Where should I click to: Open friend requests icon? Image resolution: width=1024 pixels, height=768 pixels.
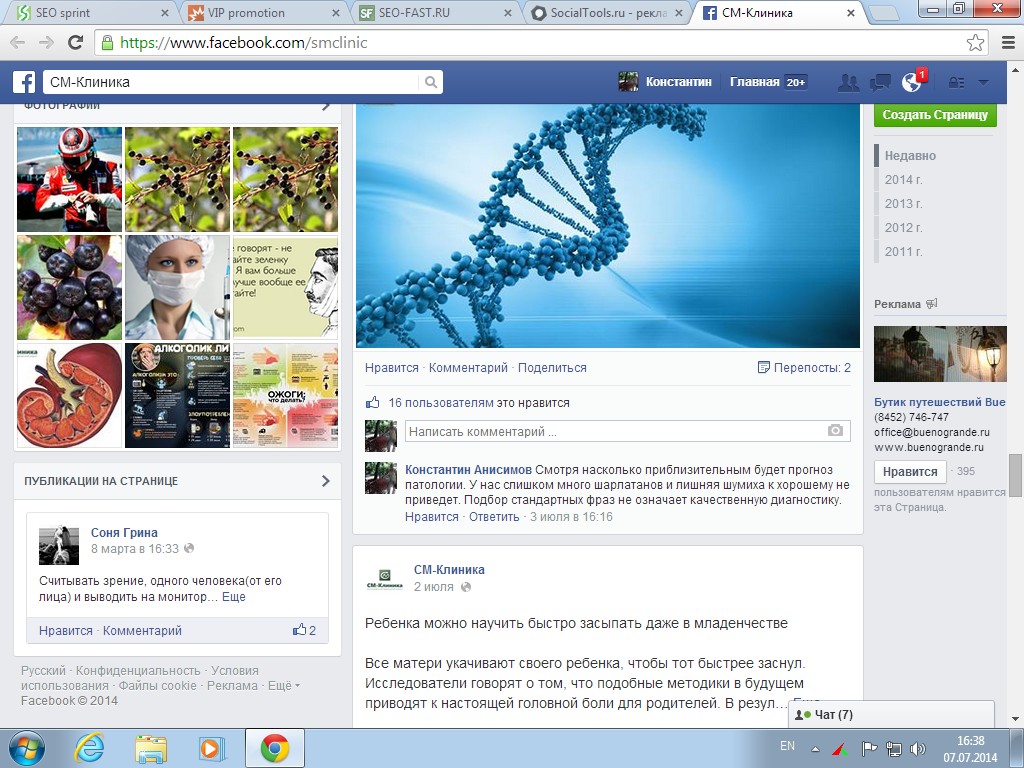[x=848, y=82]
